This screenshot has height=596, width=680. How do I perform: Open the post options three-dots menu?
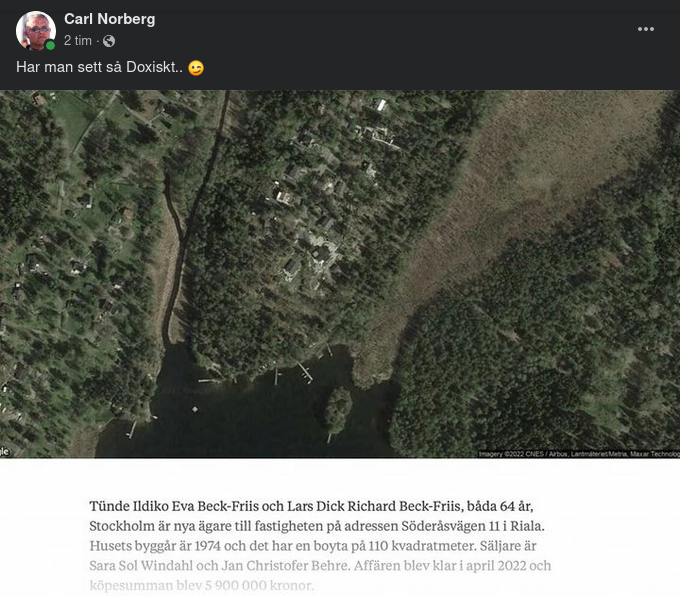[x=646, y=29]
